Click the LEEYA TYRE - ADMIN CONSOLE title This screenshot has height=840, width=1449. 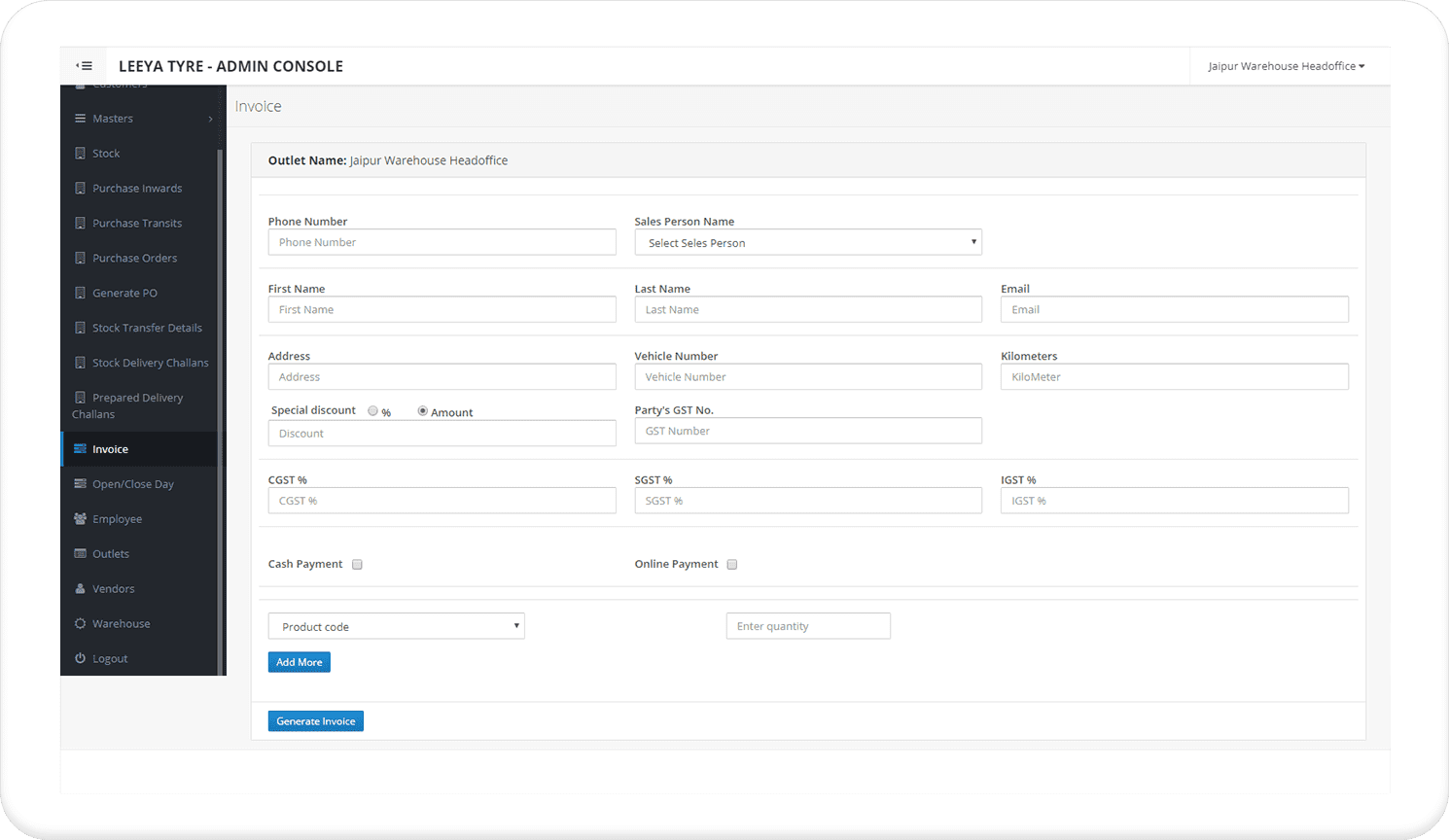(x=230, y=66)
